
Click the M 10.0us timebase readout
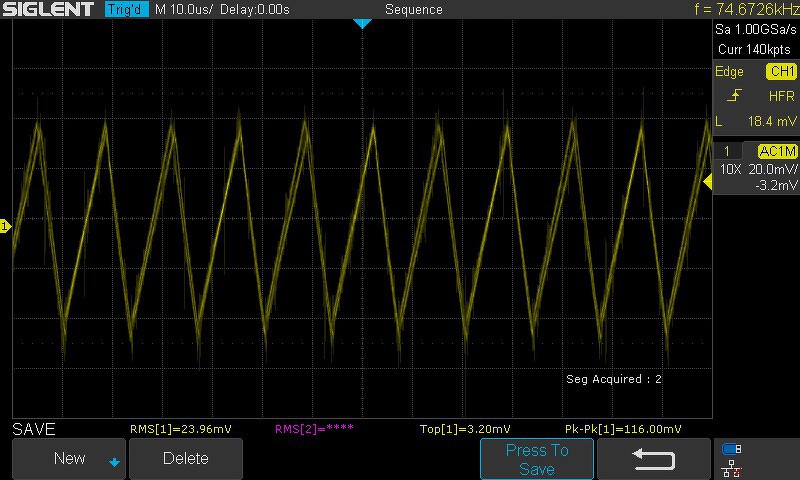point(184,9)
